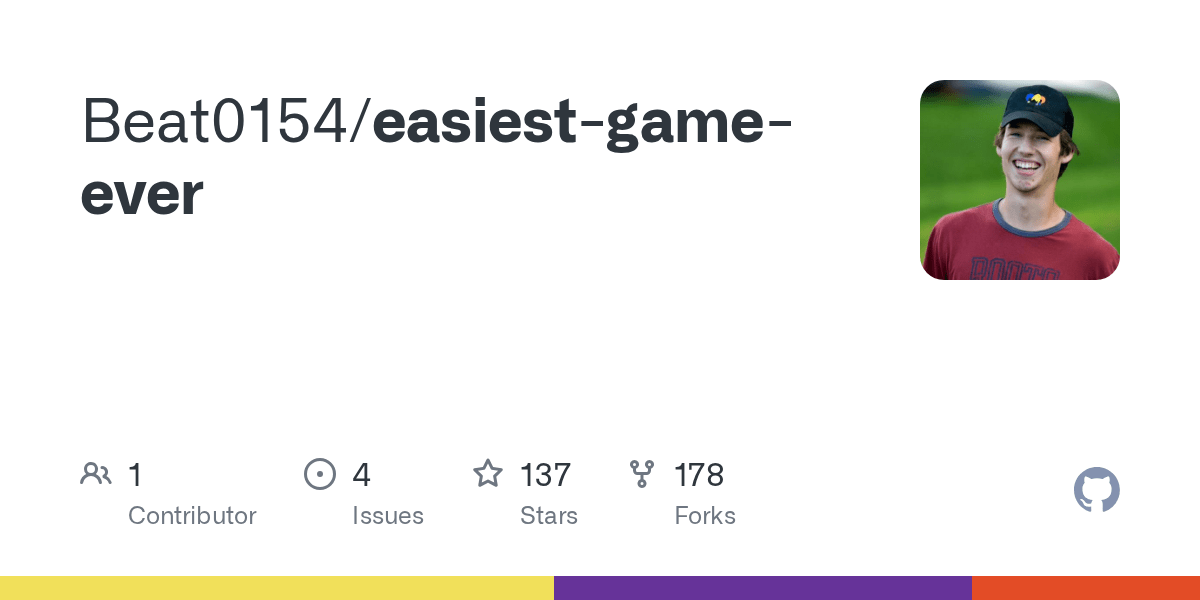Open the Contributor label
The width and height of the screenshot is (1200, 600).
pos(192,516)
